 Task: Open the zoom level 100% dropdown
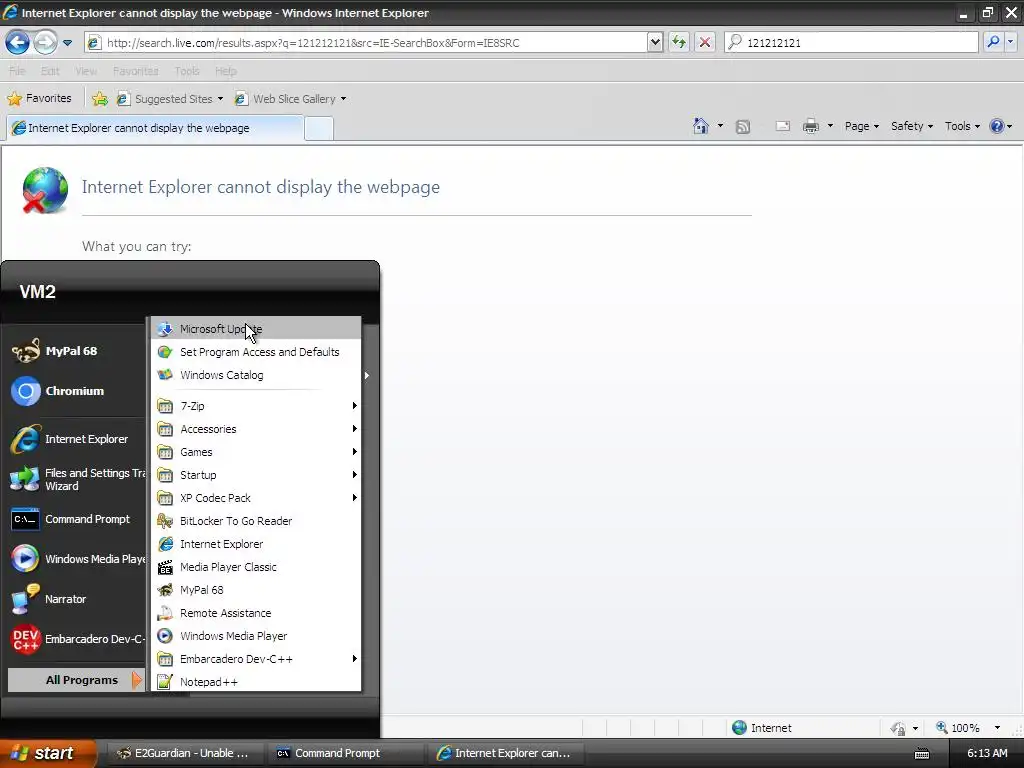click(x=997, y=728)
